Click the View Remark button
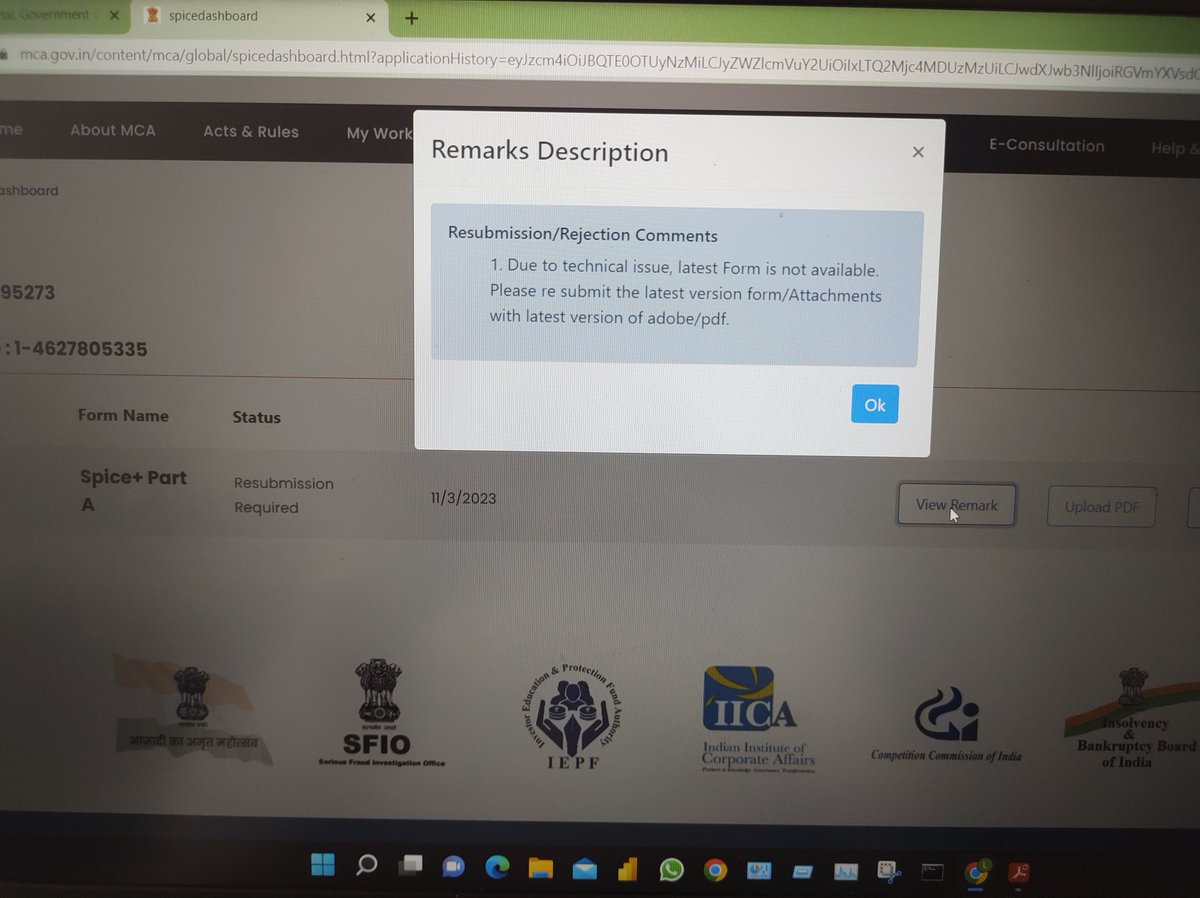Image resolution: width=1200 pixels, height=898 pixels. 956,505
